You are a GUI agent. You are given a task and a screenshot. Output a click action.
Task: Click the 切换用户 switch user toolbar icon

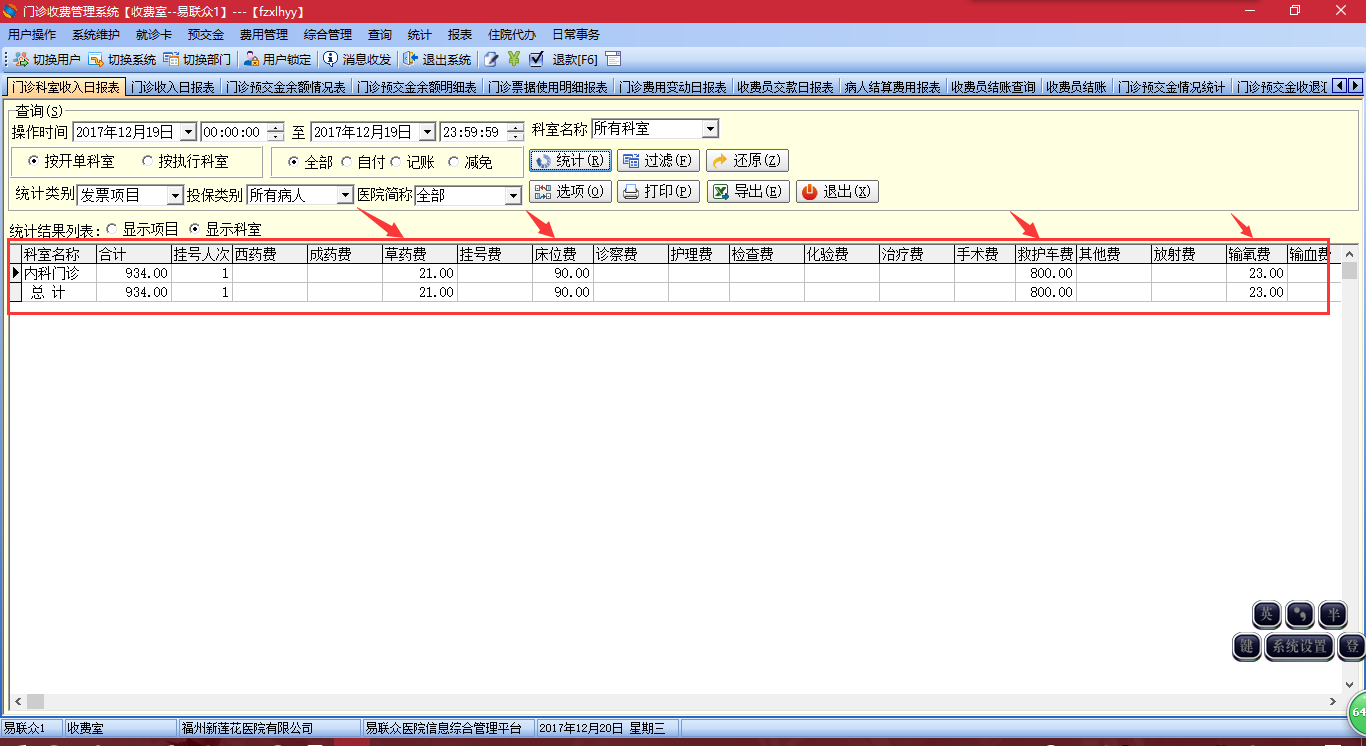coord(47,59)
